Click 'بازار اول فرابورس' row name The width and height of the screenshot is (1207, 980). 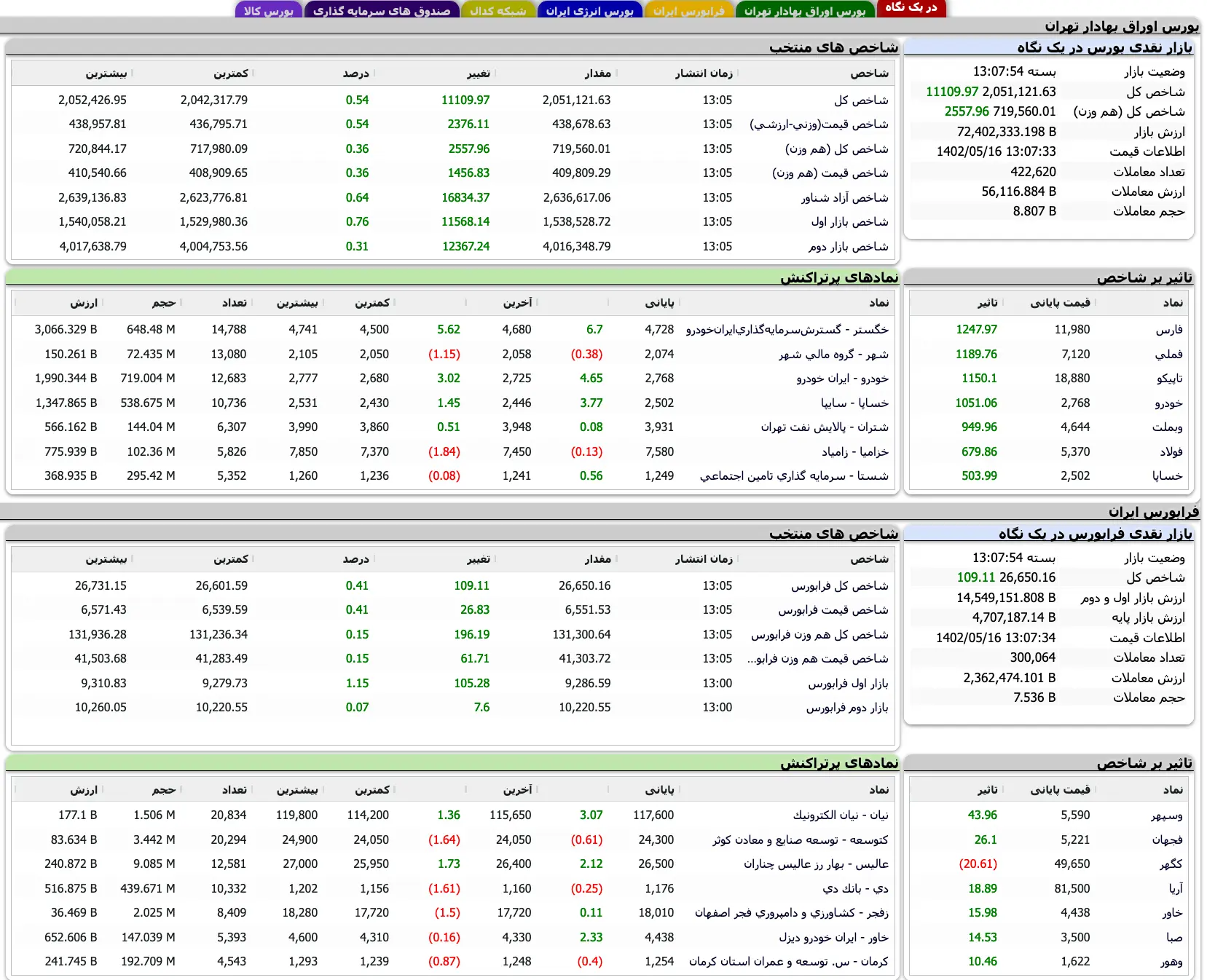pyautogui.click(x=848, y=684)
